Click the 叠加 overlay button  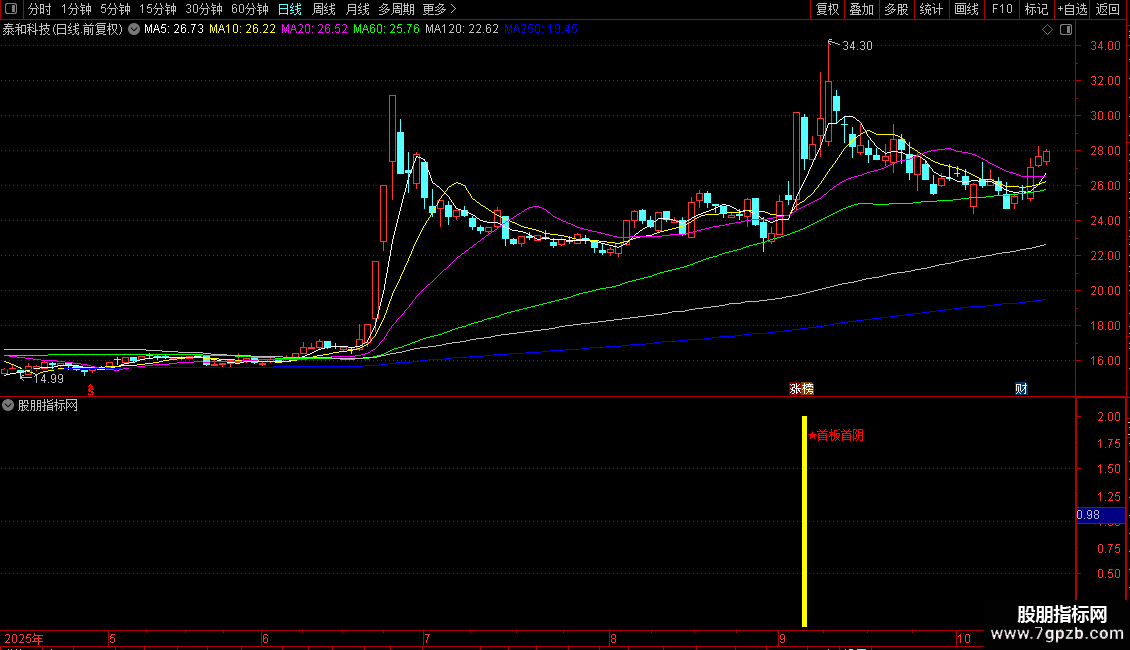861,9
